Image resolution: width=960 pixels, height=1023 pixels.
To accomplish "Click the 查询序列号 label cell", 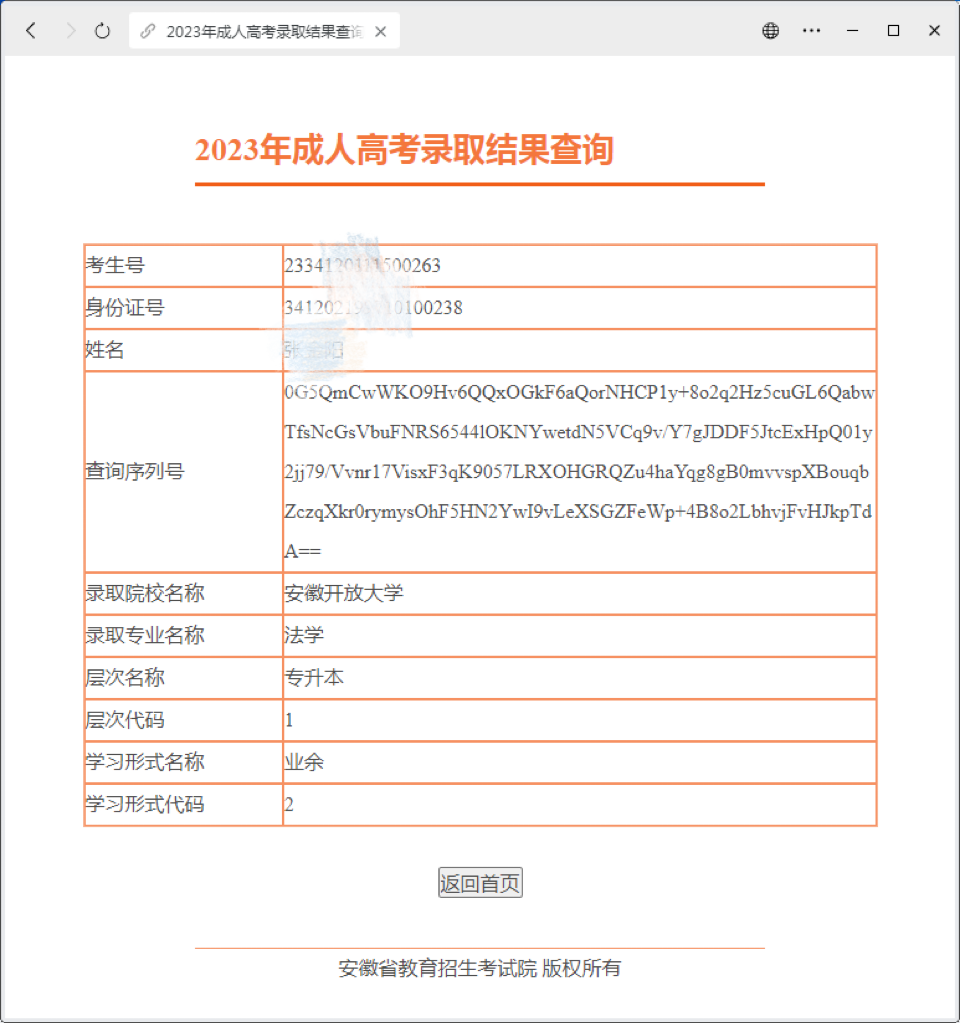I will point(183,472).
